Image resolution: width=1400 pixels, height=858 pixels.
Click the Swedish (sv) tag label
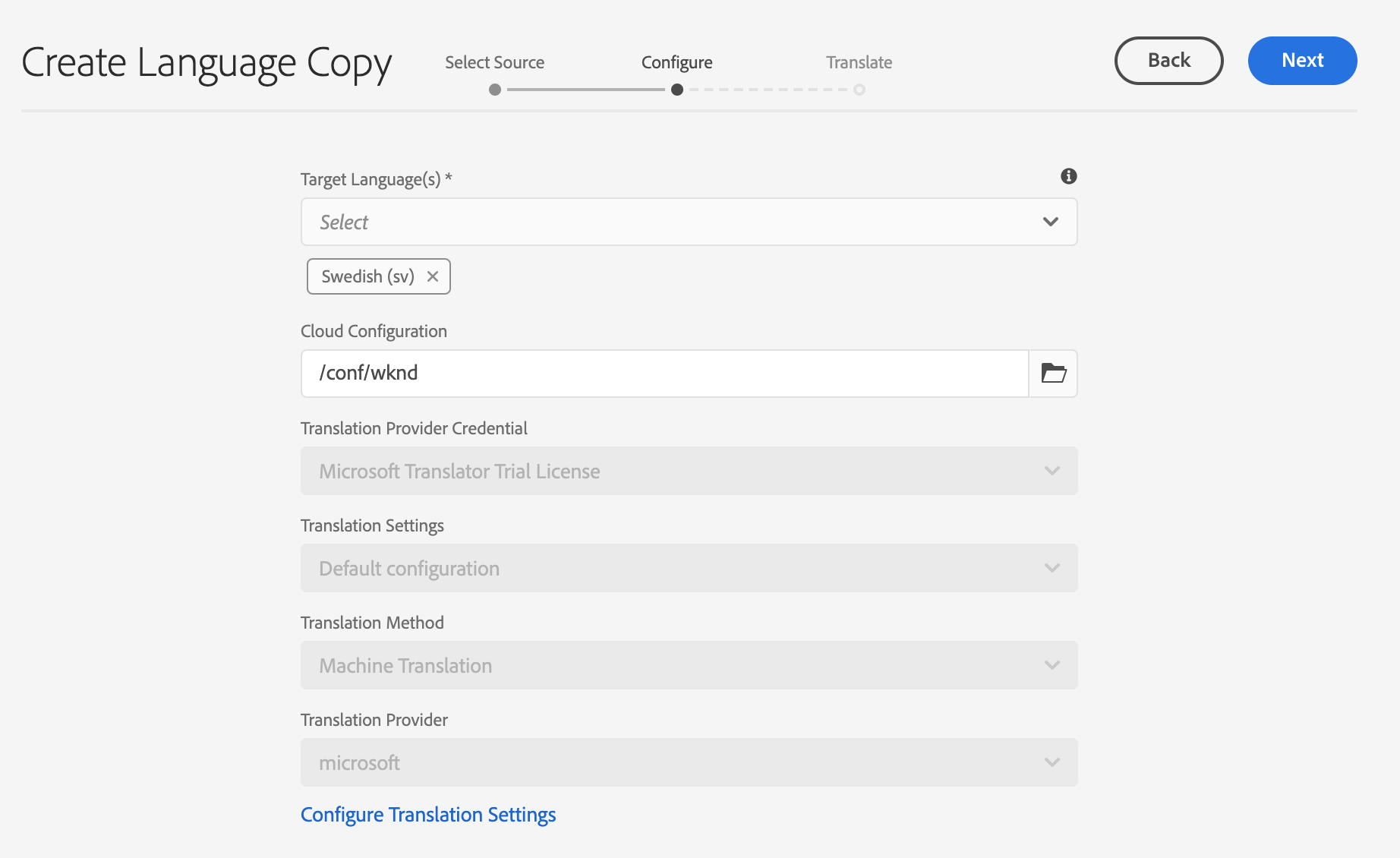(x=367, y=276)
